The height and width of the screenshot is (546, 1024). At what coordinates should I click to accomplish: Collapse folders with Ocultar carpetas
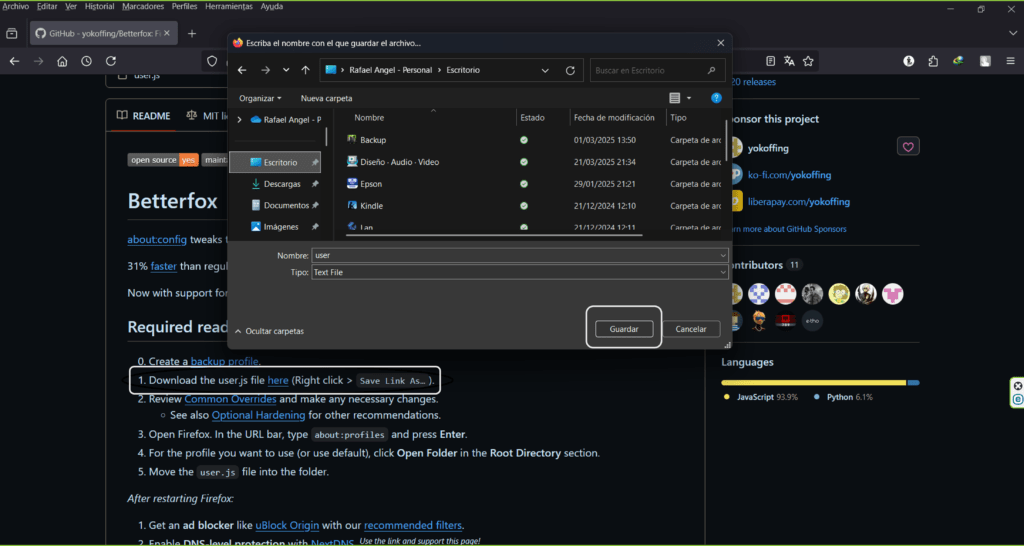pos(270,331)
